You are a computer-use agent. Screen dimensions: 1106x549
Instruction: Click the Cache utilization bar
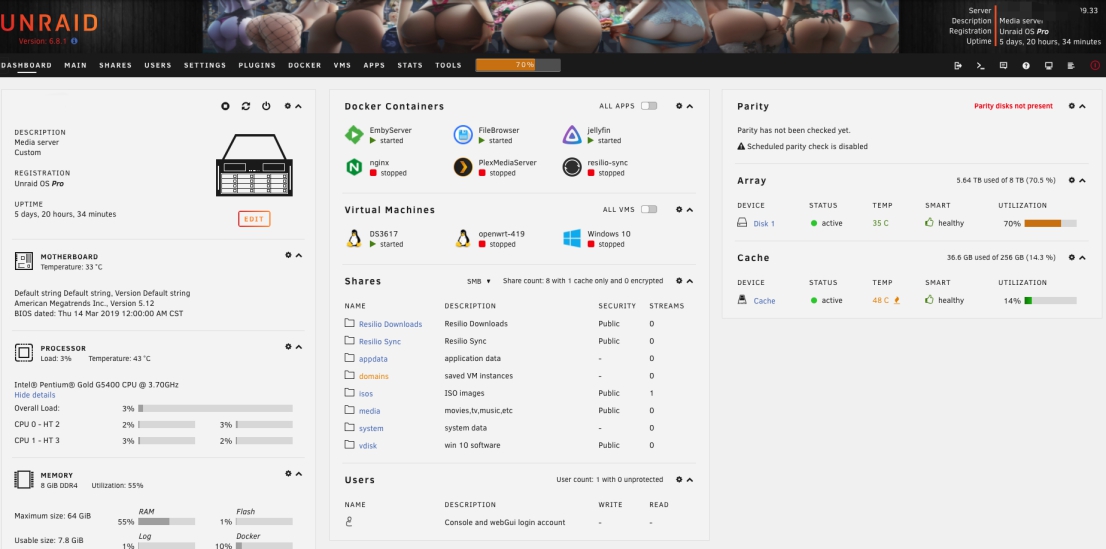coord(1050,300)
